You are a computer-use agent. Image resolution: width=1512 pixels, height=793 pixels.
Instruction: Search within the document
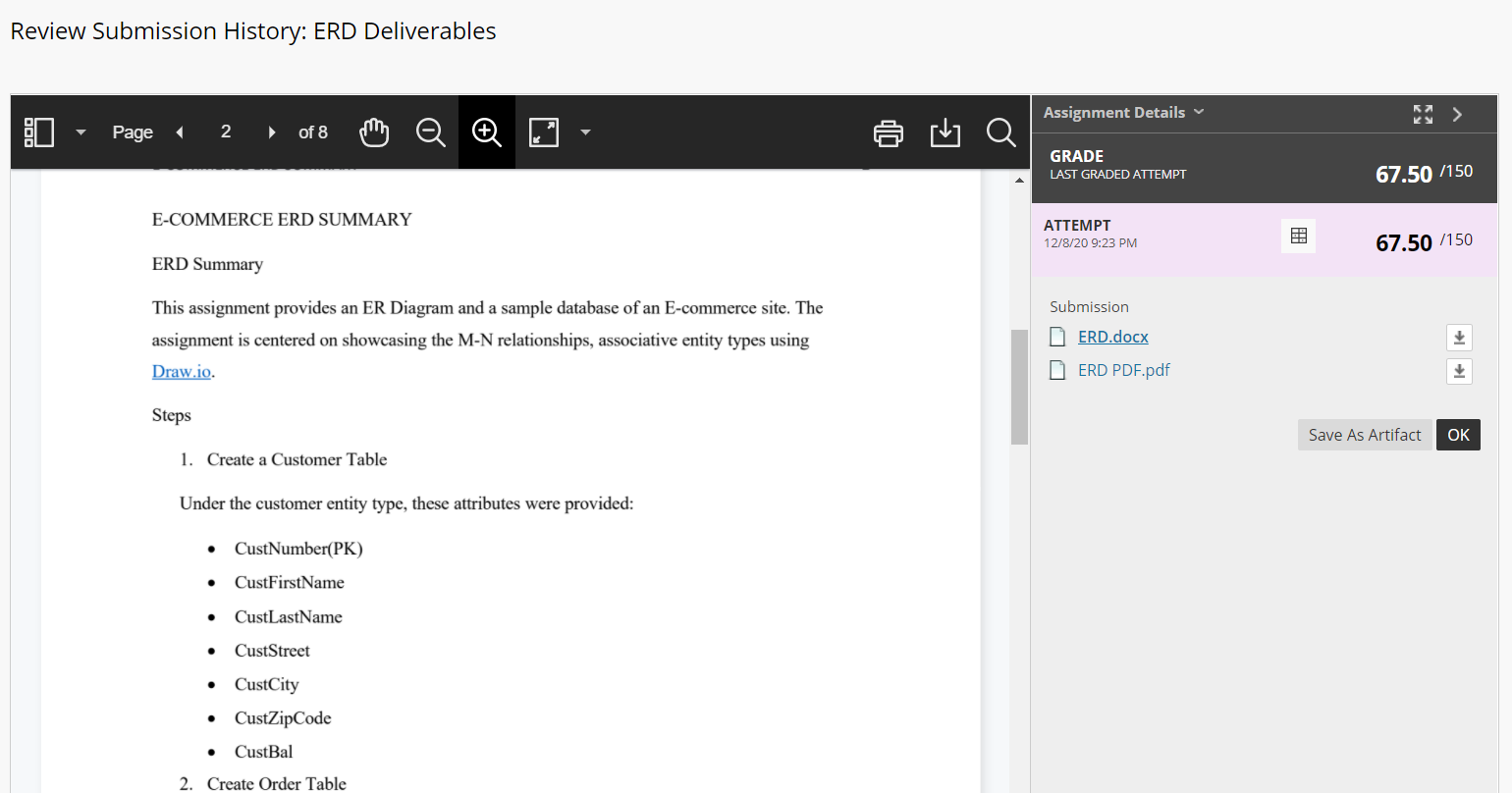point(1001,132)
